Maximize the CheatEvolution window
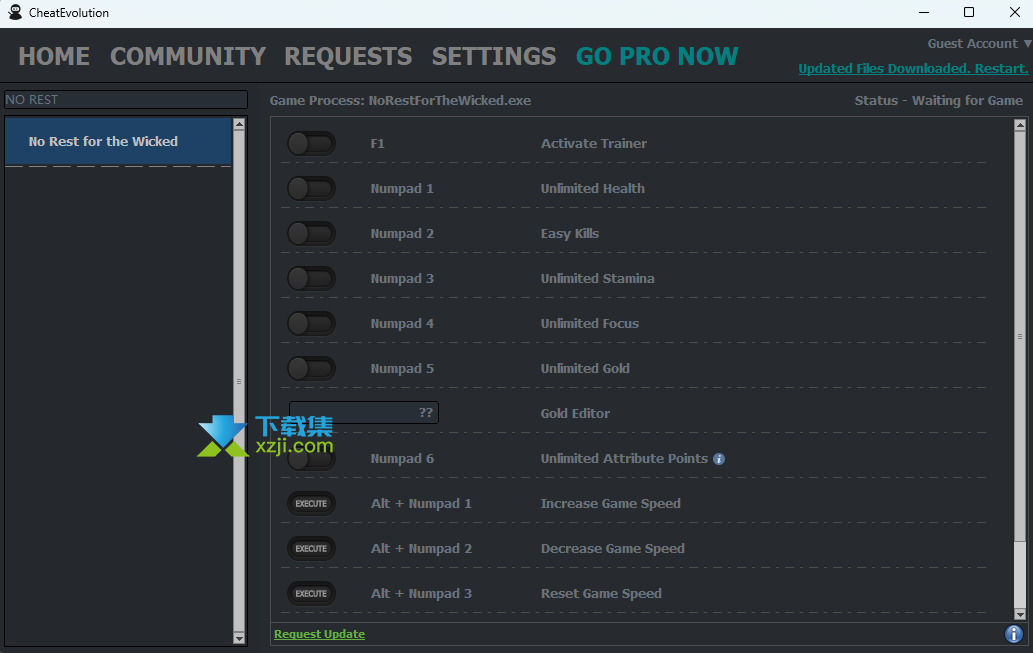 coord(968,13)
